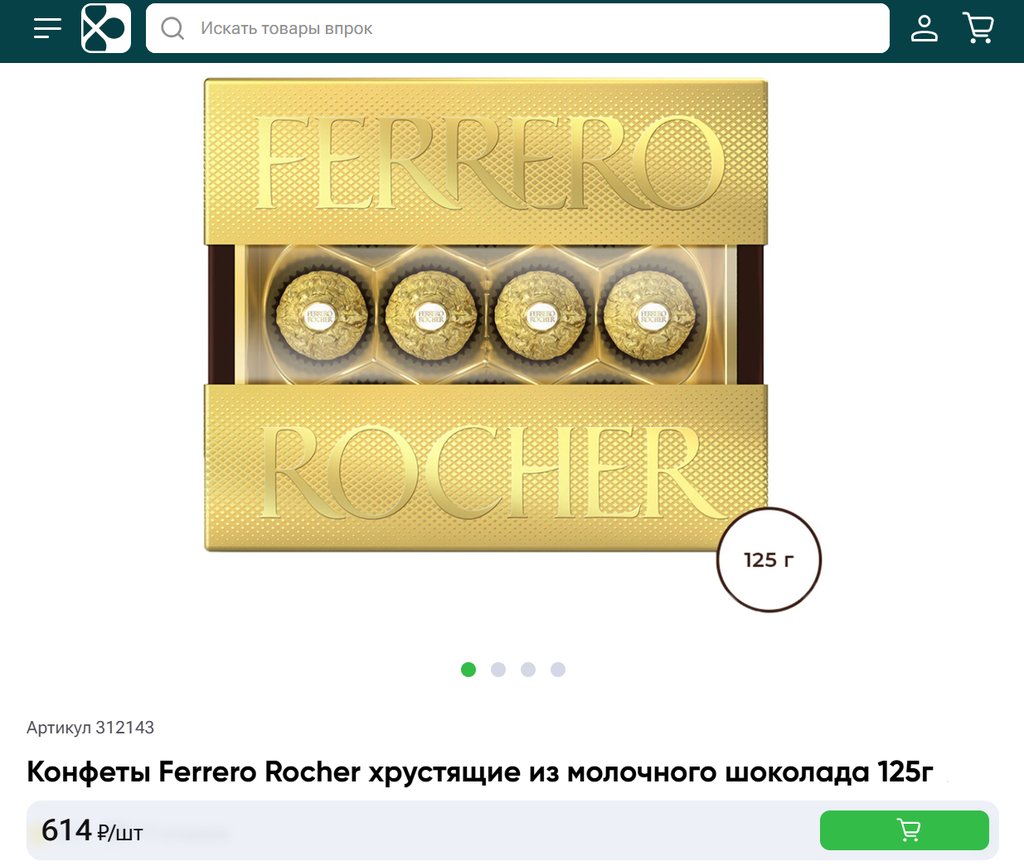This screenshot has width=1024, height=866.
Task: Switch to the second image dot
Action: (x=498, y=669)
